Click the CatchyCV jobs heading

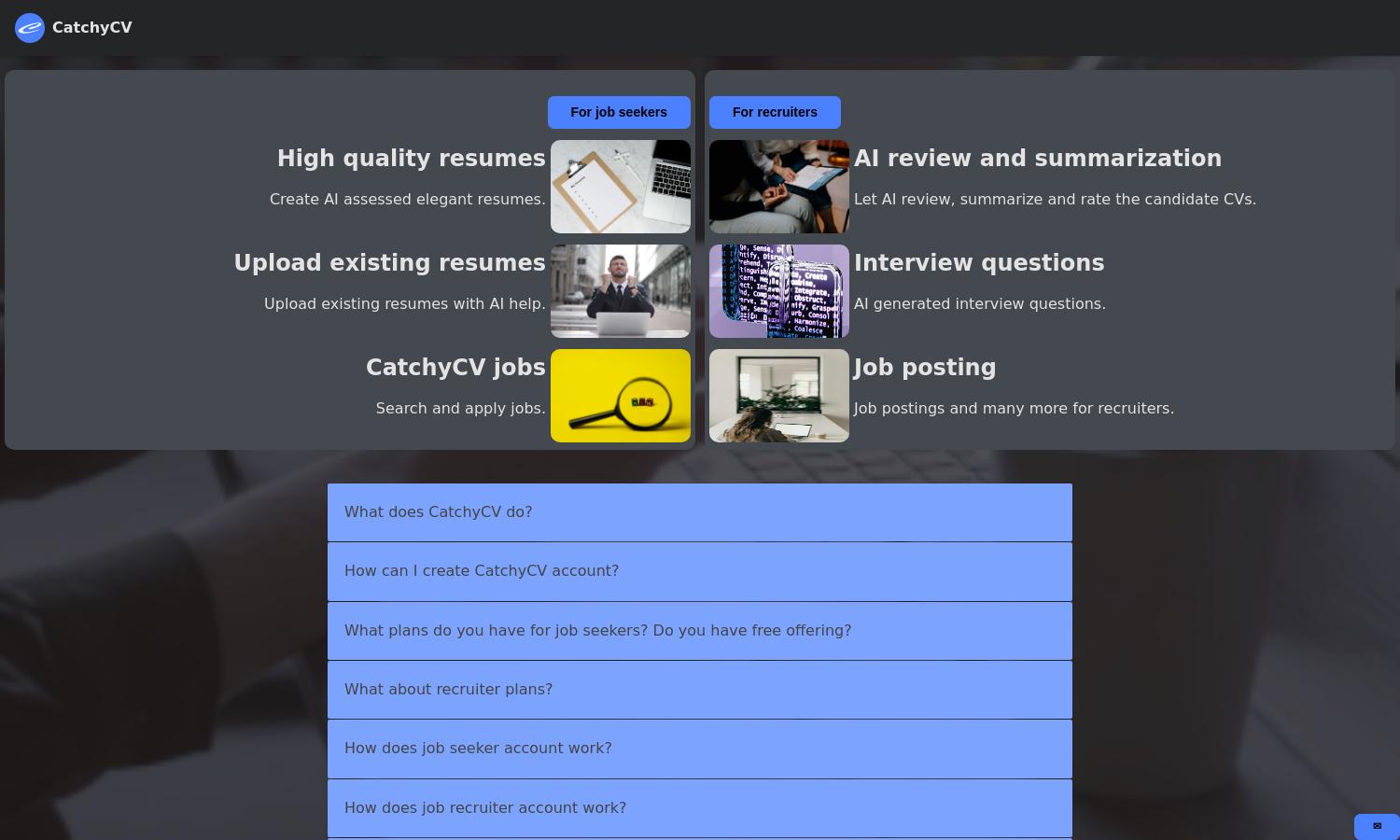click(455, 368)
